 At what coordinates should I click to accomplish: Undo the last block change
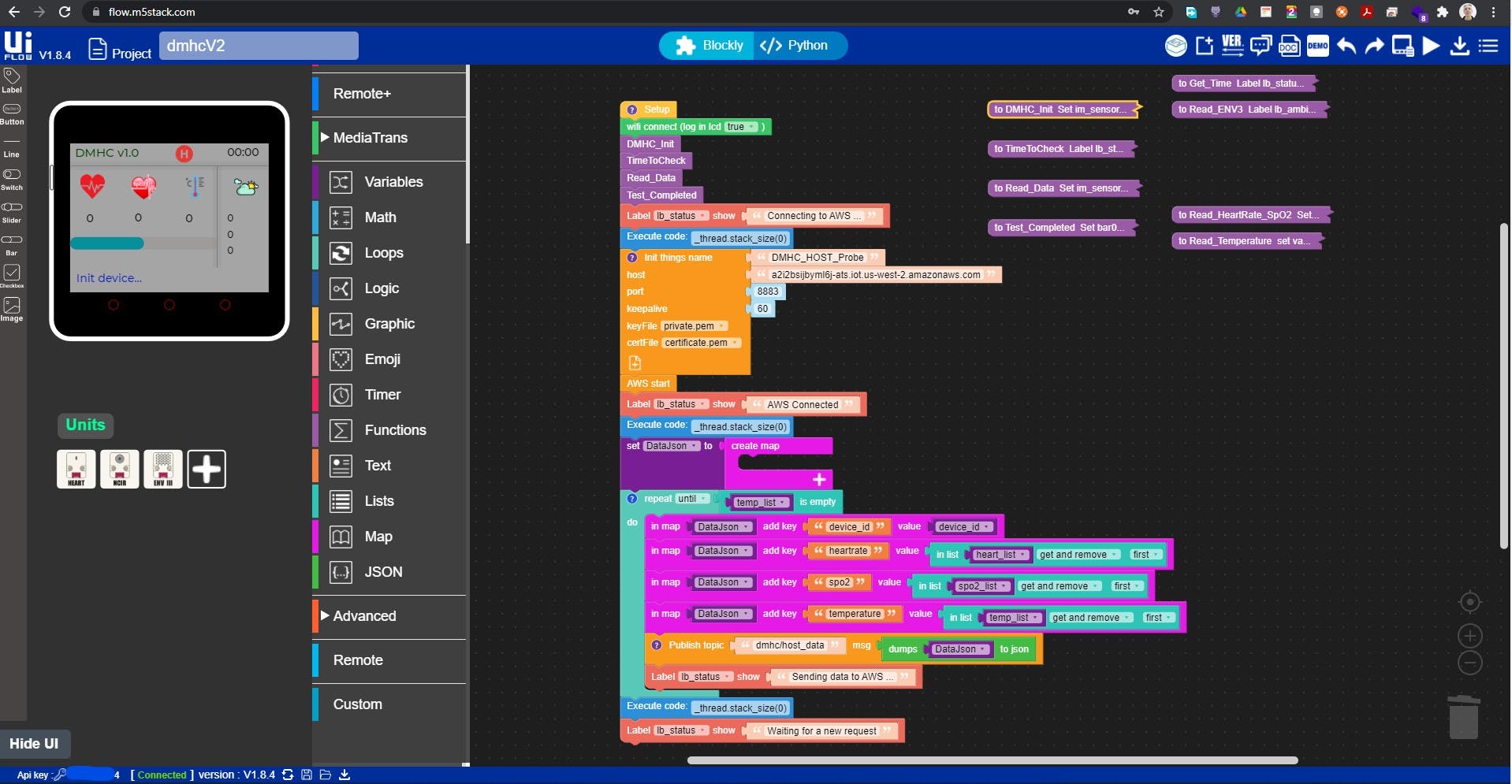point(1346,46)
